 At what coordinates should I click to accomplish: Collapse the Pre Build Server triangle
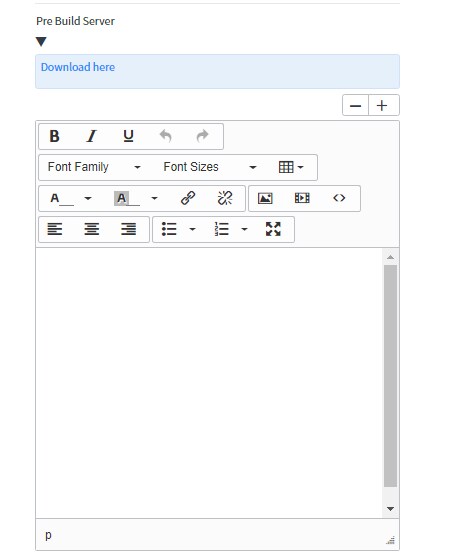coord(41,42)
